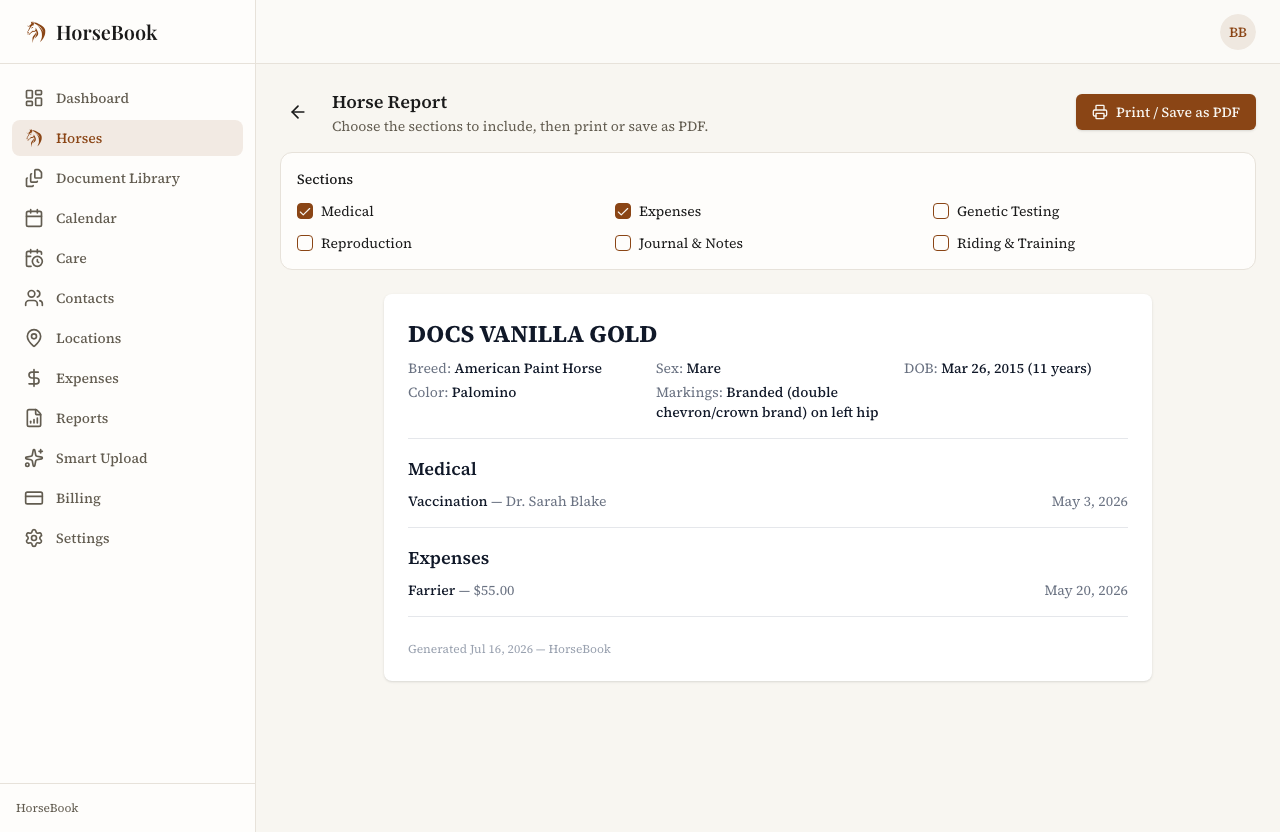Open Billing menu item
The image size is (1280, 832).
point(127,498)
